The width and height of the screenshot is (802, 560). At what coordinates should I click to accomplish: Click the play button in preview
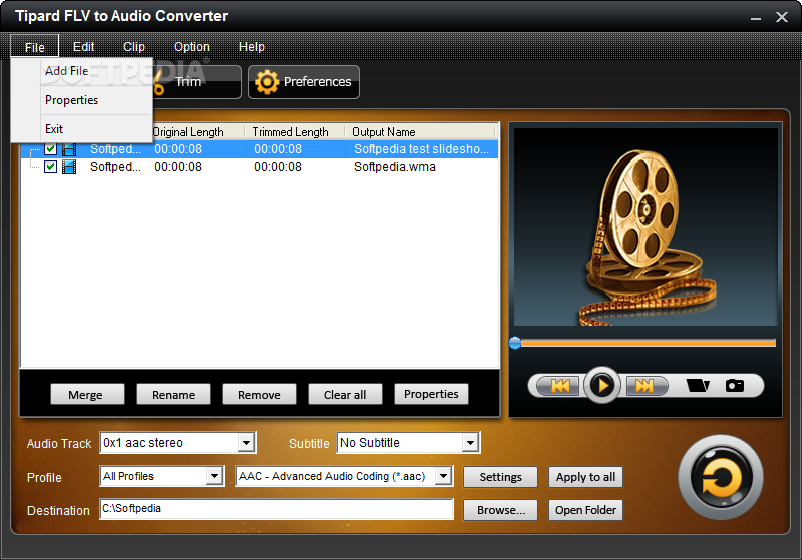coord(602,385)
